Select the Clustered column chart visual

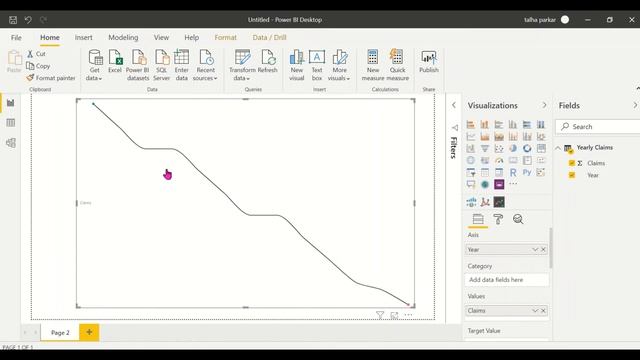click(x=513, y=124)
